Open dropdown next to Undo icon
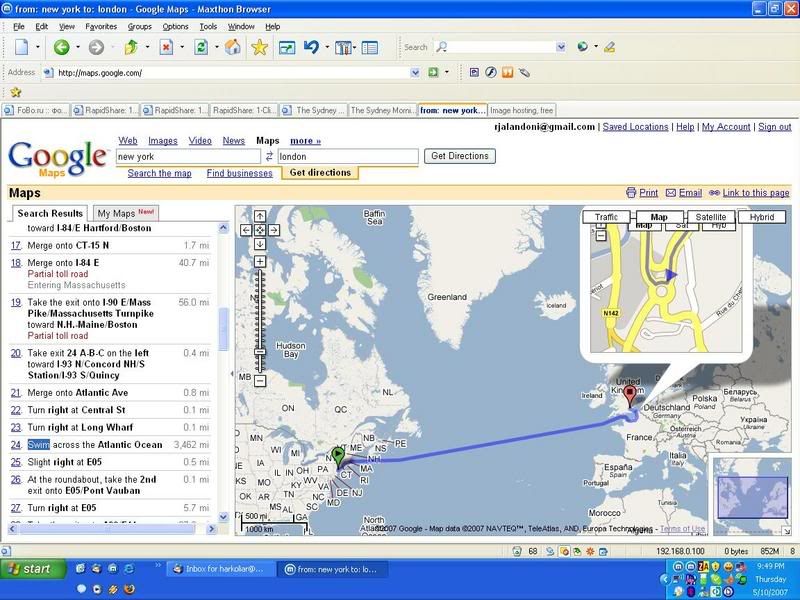This screenshot has width=800, height=600. point(327,47)
